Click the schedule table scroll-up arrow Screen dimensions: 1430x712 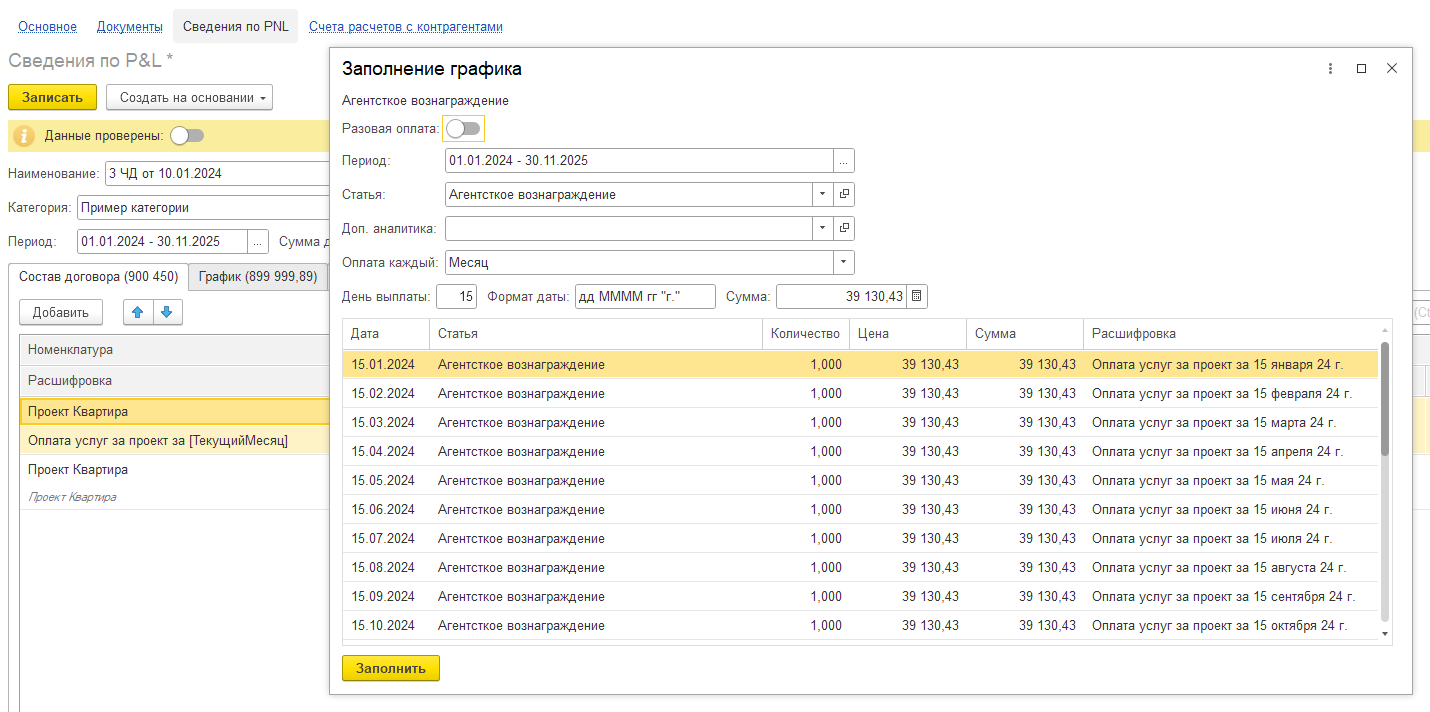1385,330
